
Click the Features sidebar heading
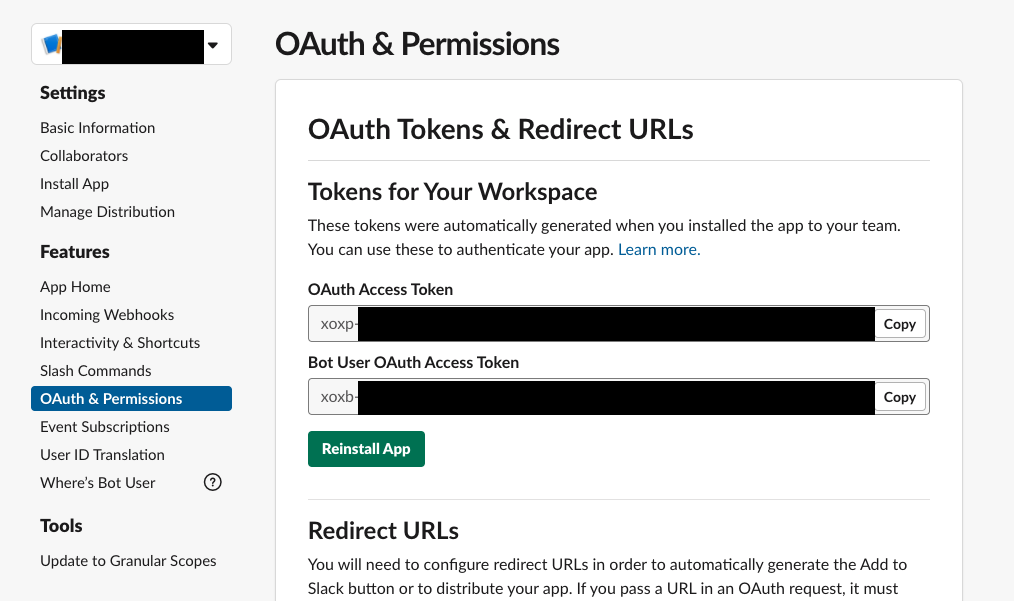point(74,252)
